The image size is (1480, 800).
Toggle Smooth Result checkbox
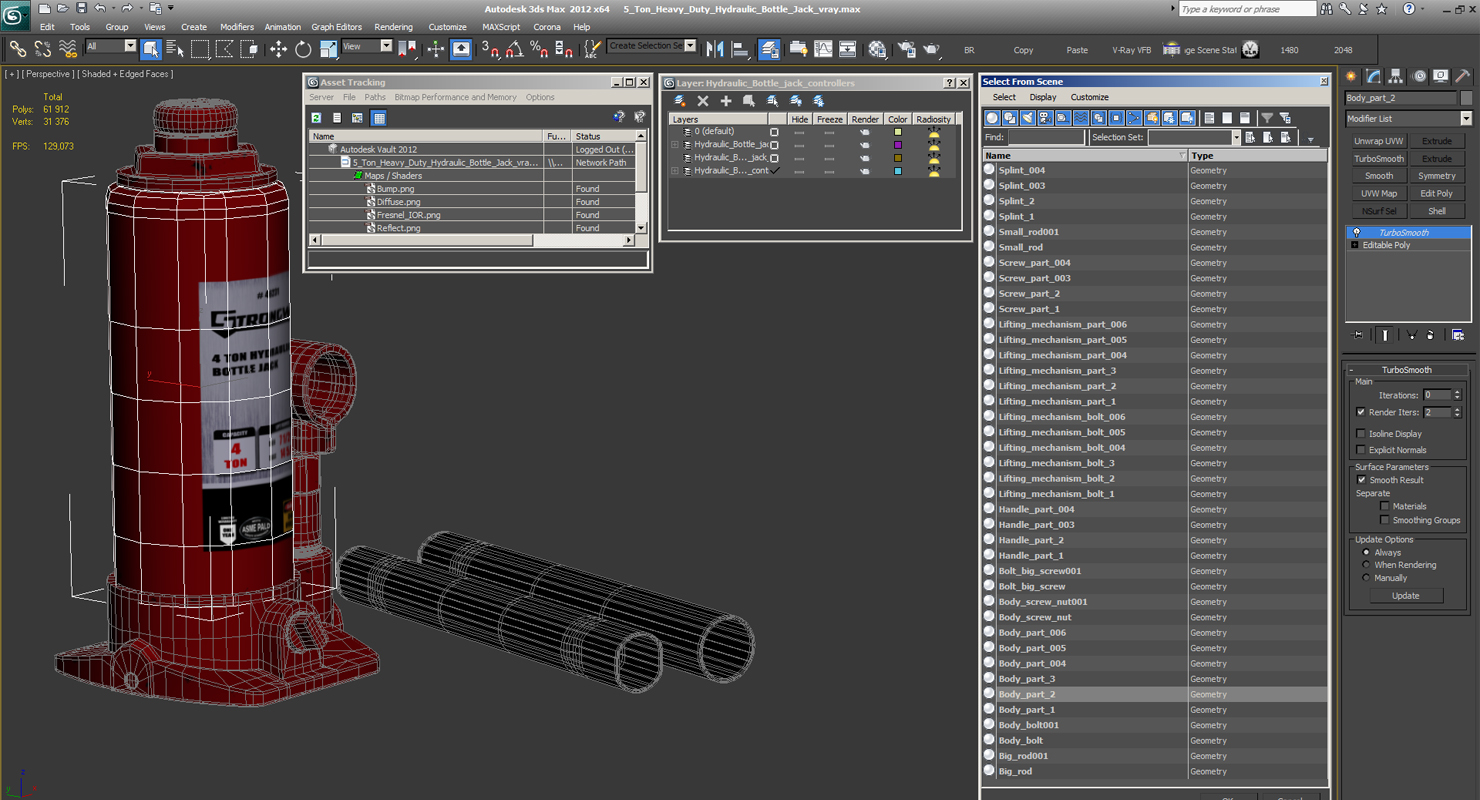[x=1361, y=480]
